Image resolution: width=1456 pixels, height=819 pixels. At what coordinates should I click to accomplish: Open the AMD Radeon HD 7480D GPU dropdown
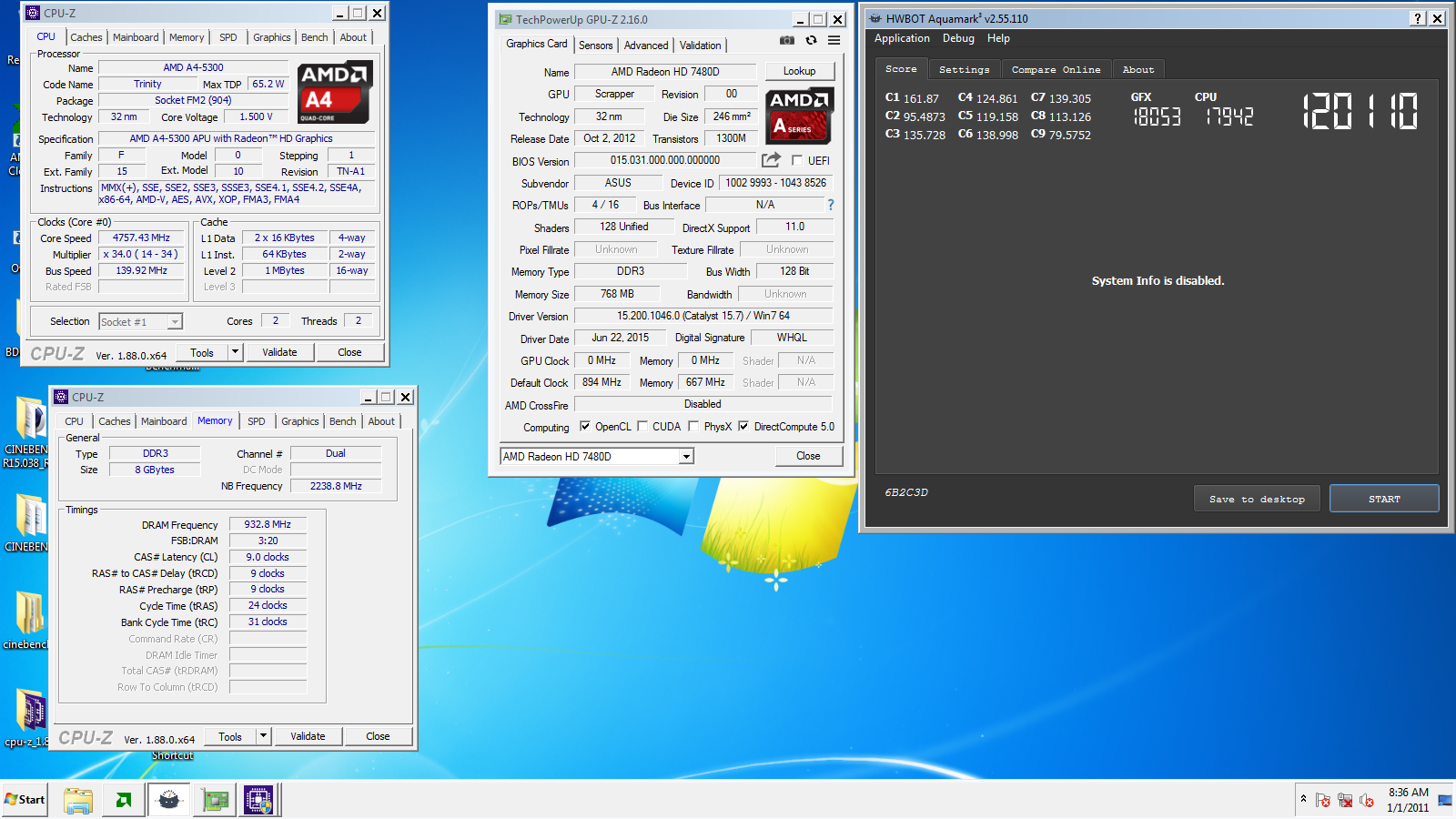point(597,456)
